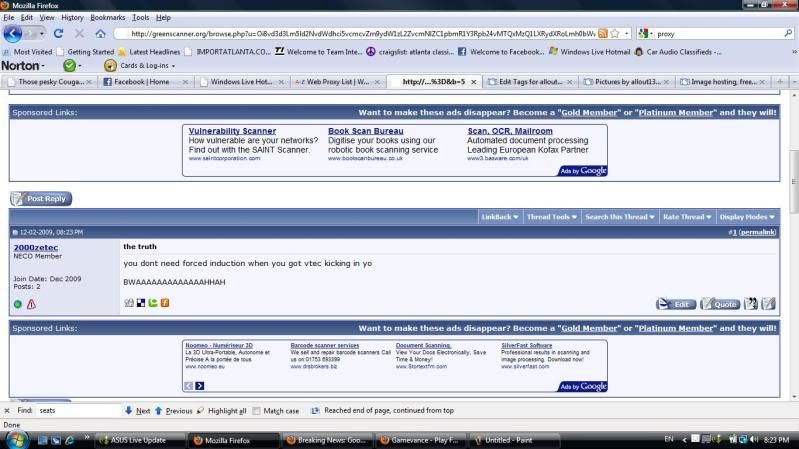Click the multi-quote icon beside Quote
Image resolution: width=799 pixels, height=449 pixels.
pos(750,303)
